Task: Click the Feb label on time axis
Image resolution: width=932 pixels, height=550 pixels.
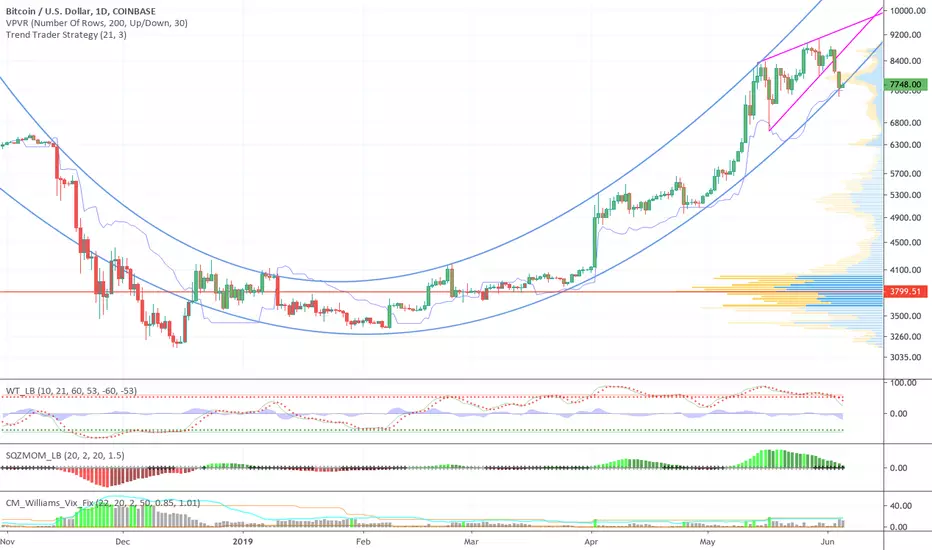Action: (363, 542)
